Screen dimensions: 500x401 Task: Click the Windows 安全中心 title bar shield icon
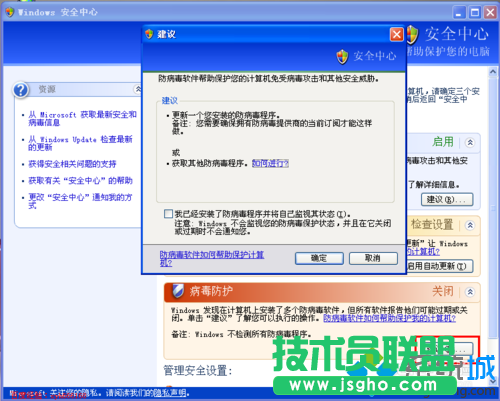pos(10,12)
